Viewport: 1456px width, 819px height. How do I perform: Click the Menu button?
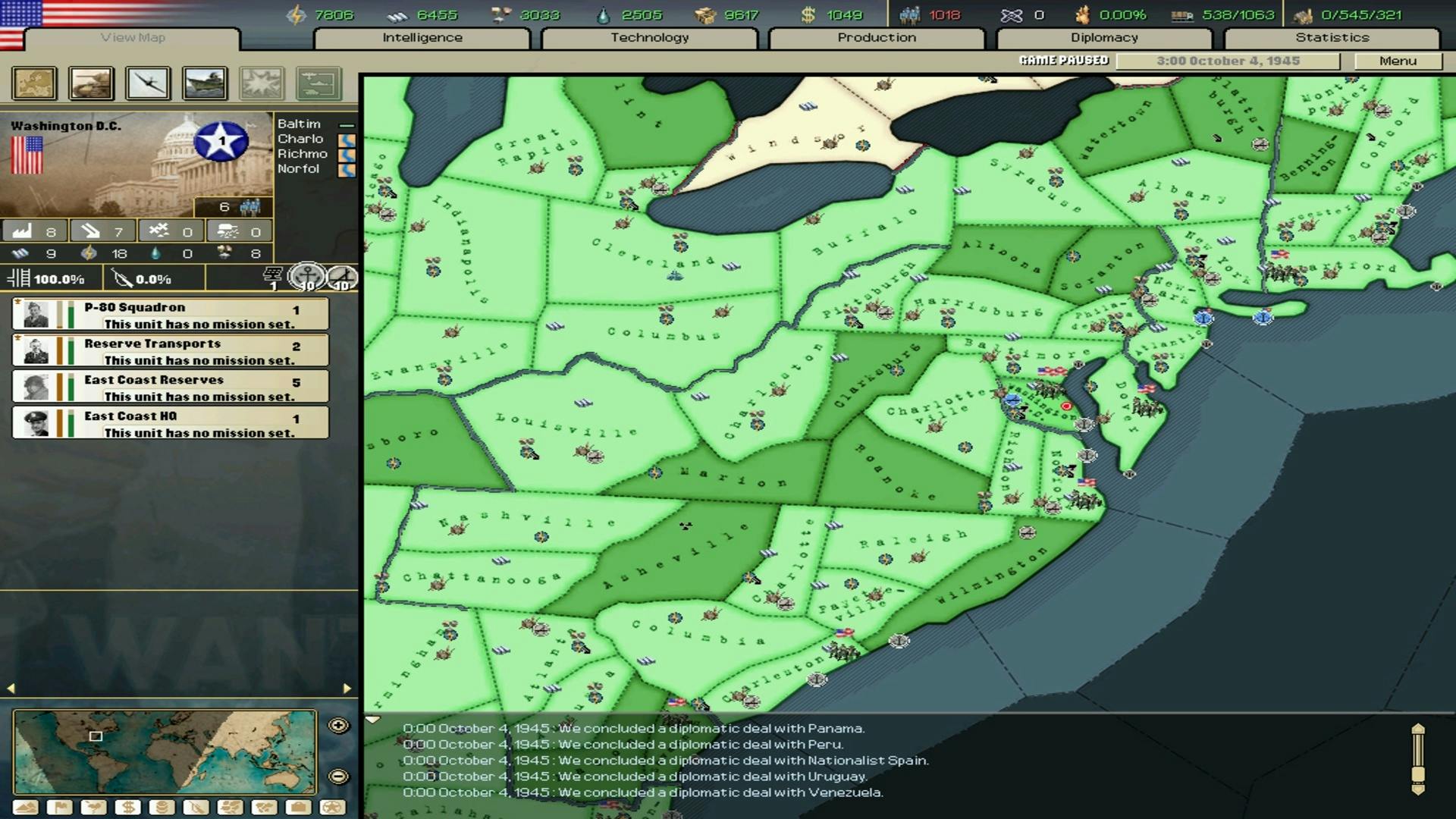point(1398,61)
